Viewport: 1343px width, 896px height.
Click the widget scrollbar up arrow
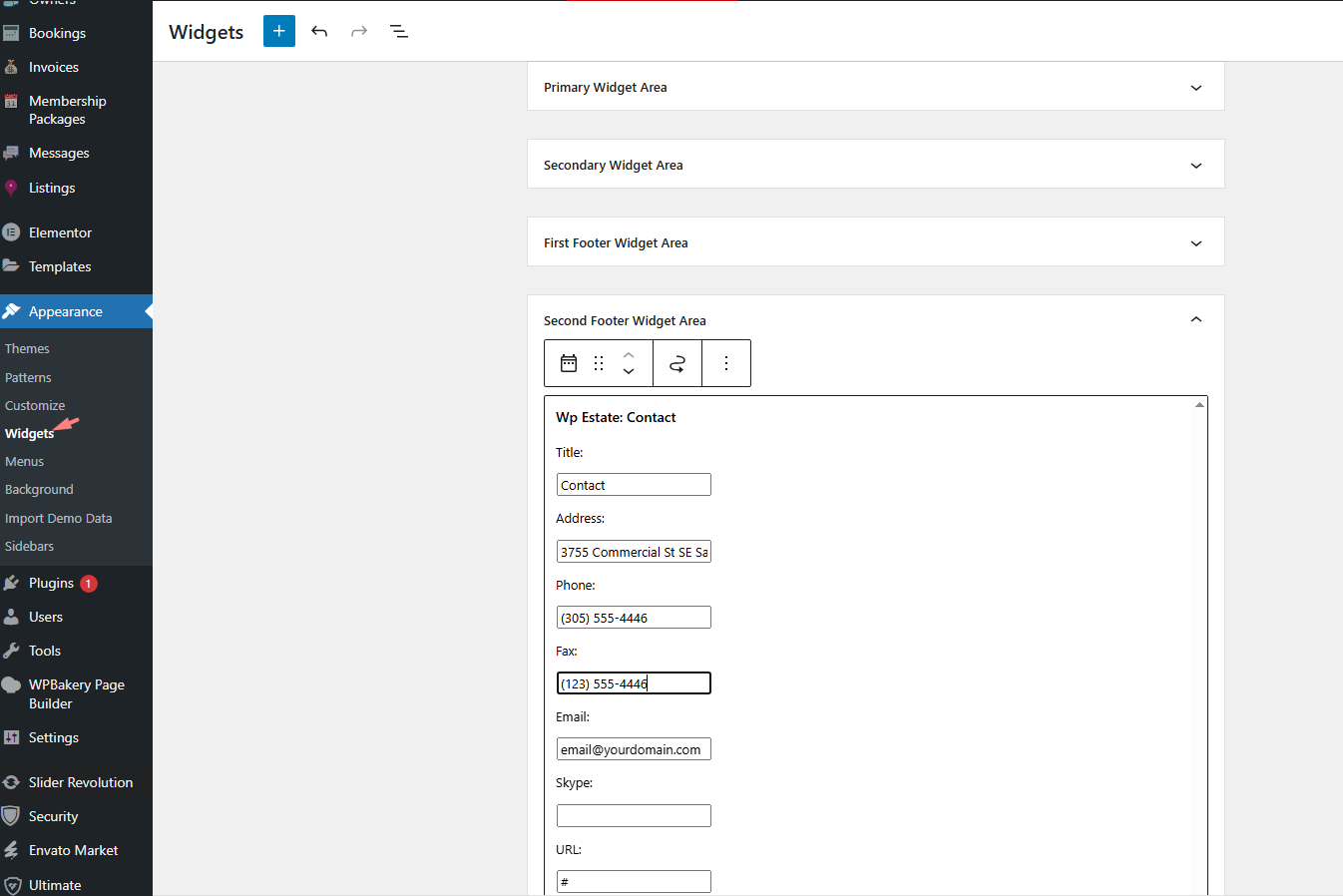1199,405
